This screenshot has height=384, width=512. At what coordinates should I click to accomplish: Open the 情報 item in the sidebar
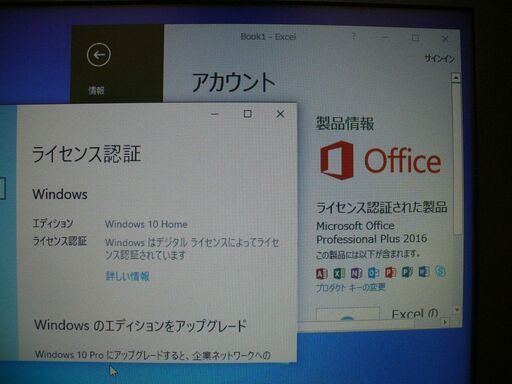pos(96,90)
